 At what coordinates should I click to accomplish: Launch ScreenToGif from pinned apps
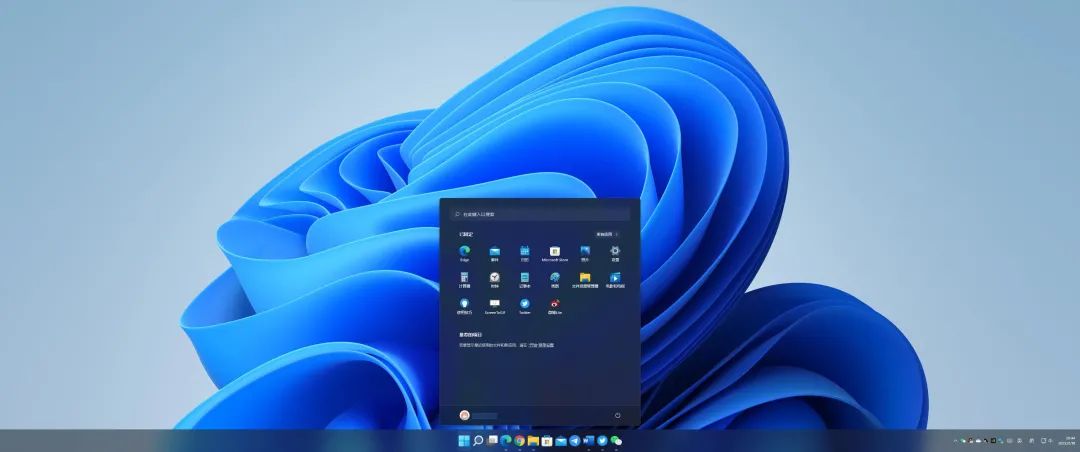tap(495, 307)
